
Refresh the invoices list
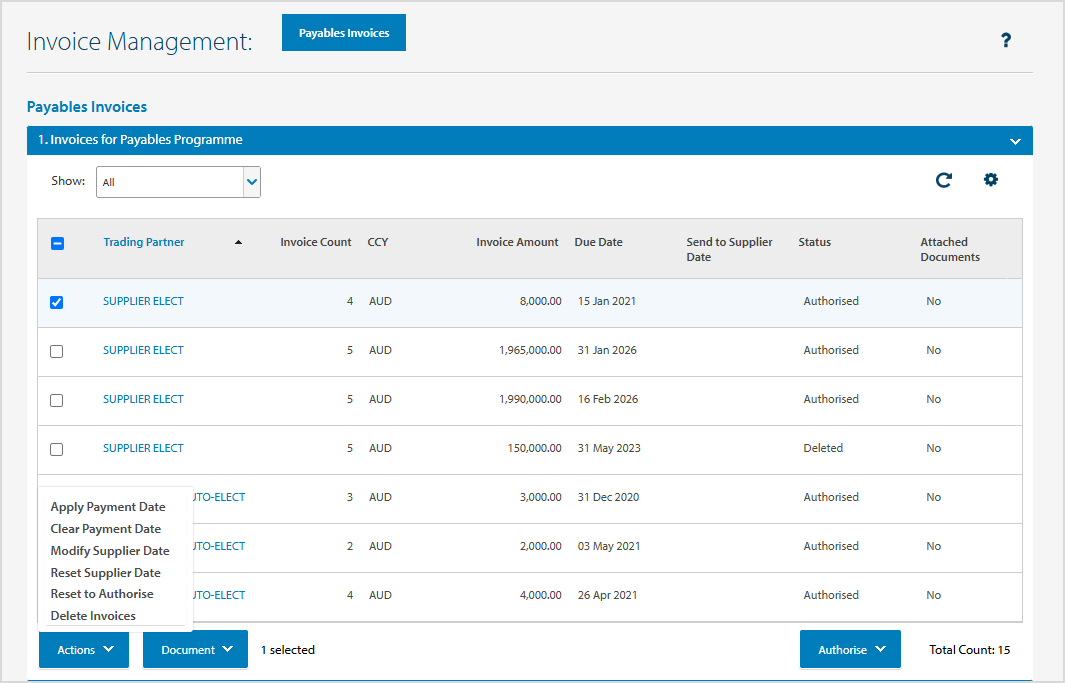click(943, 180)
